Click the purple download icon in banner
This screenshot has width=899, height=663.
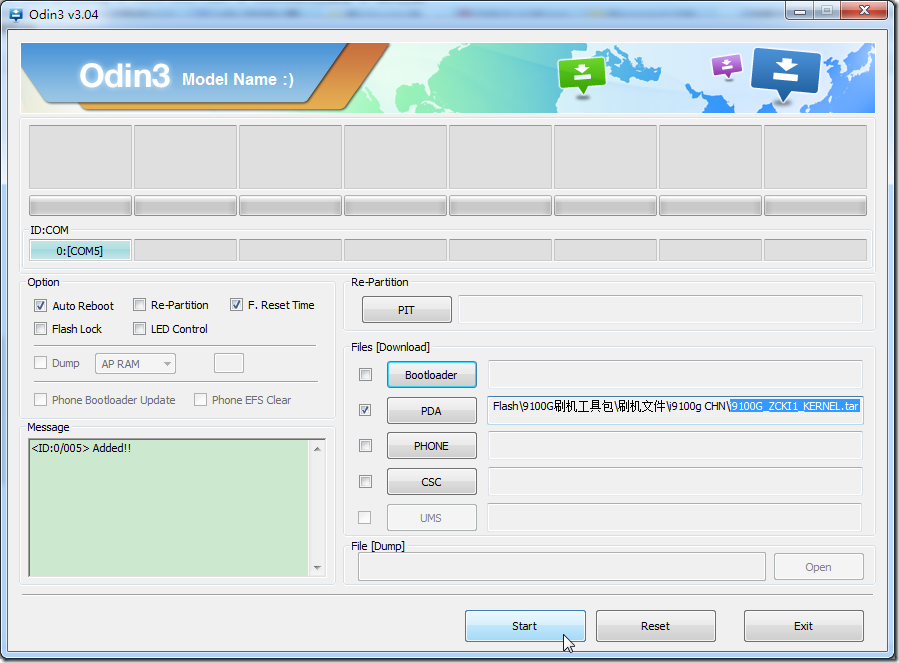tap(726, 65)
